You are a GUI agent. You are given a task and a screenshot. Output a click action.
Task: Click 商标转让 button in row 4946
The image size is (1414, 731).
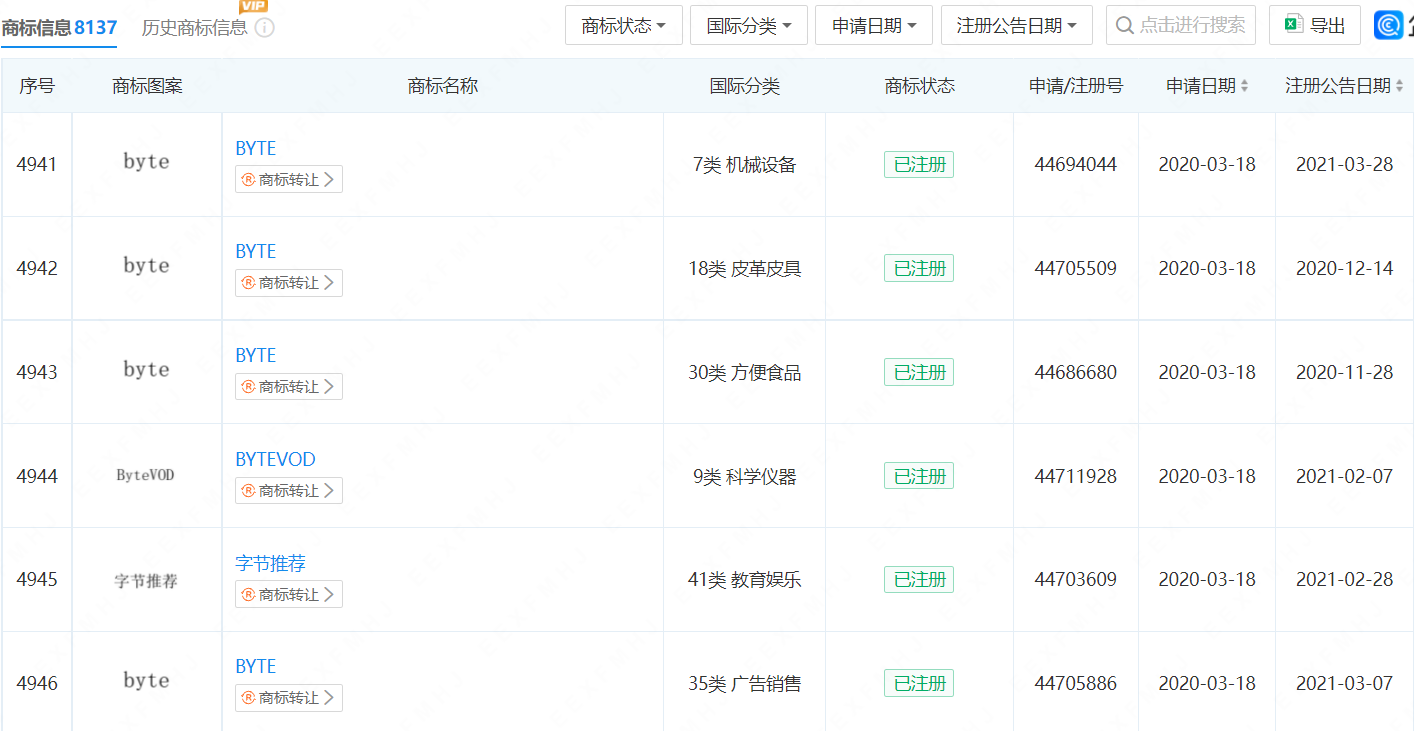[x=288, y=698]
